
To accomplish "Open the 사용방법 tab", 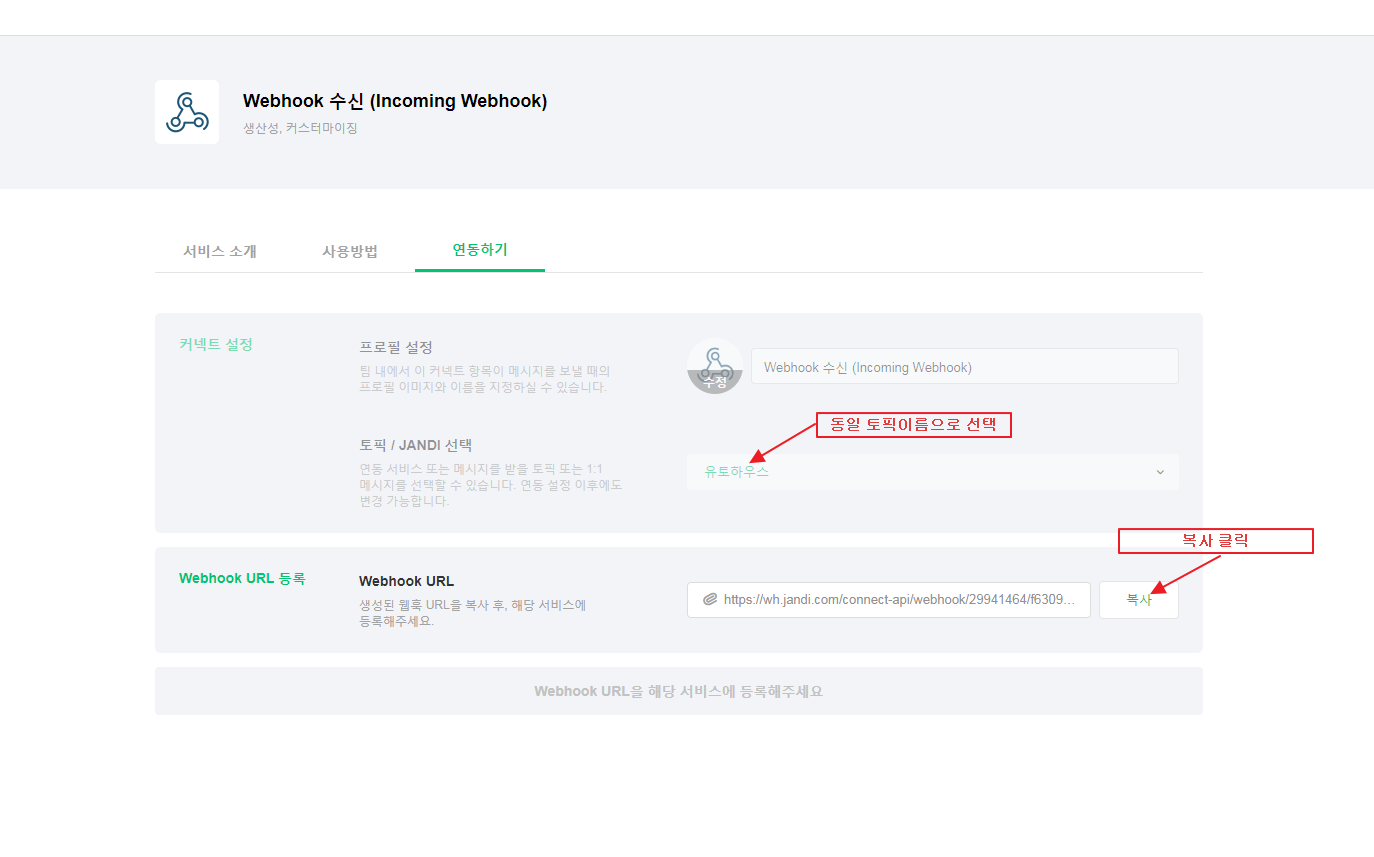I will (x=350, y=251).
